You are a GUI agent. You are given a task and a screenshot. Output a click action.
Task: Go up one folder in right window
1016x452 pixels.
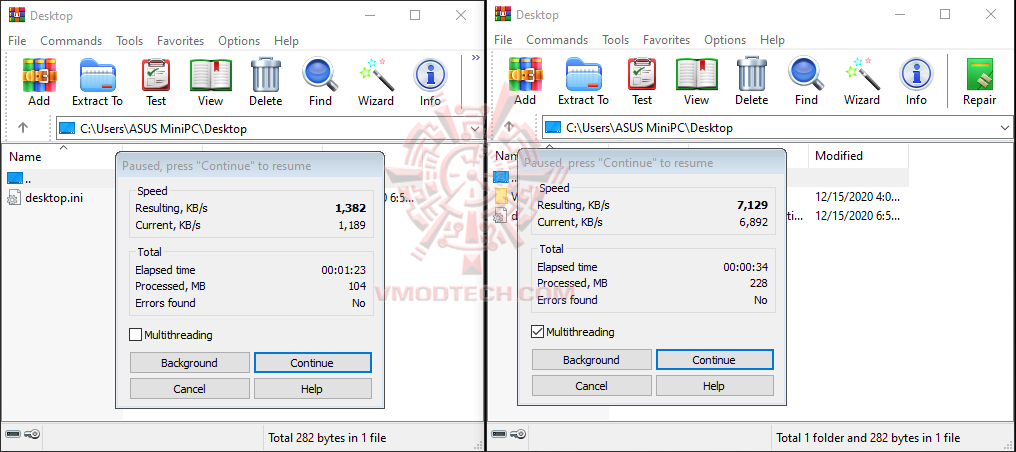[x=509, y=128]
